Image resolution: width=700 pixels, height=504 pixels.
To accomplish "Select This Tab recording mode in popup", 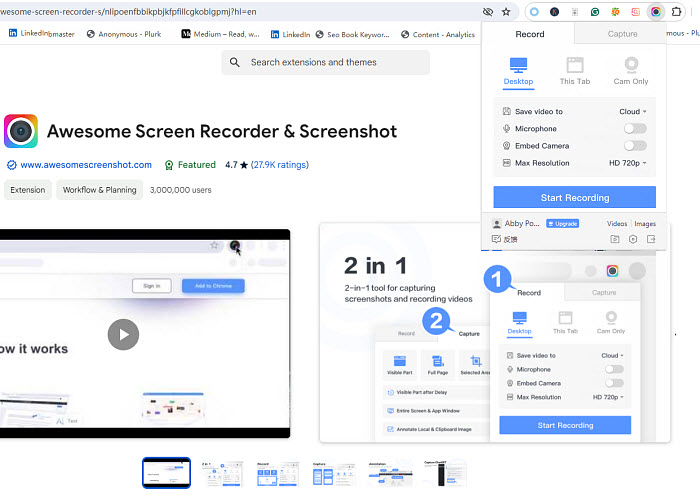I will (575, 71).
